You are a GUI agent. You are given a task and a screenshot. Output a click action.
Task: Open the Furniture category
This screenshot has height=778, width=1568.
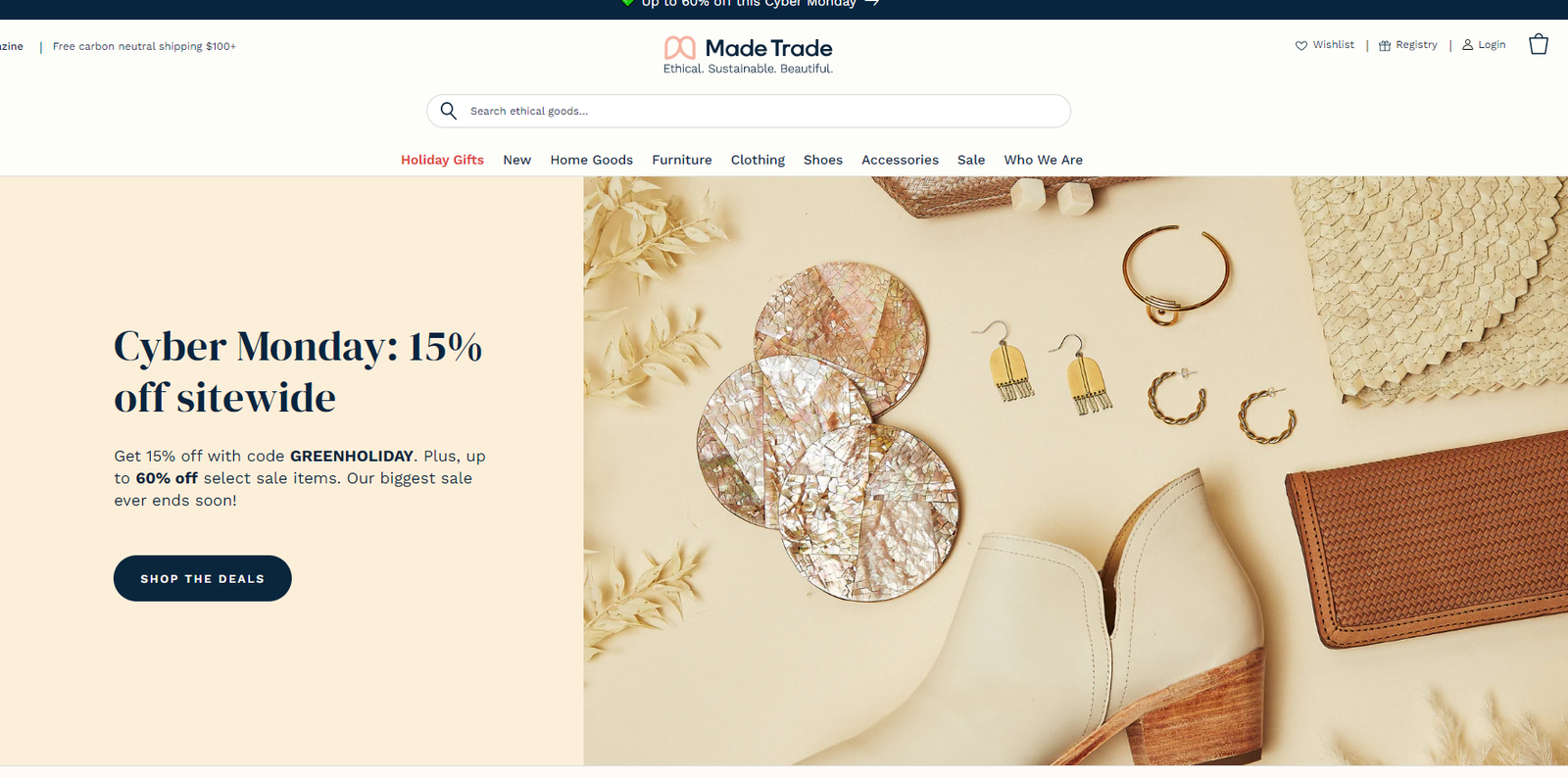[x=682, y=160]
